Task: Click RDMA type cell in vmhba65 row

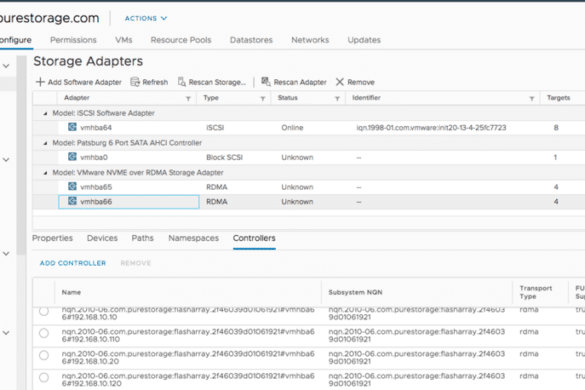Action: pos(217,187)
